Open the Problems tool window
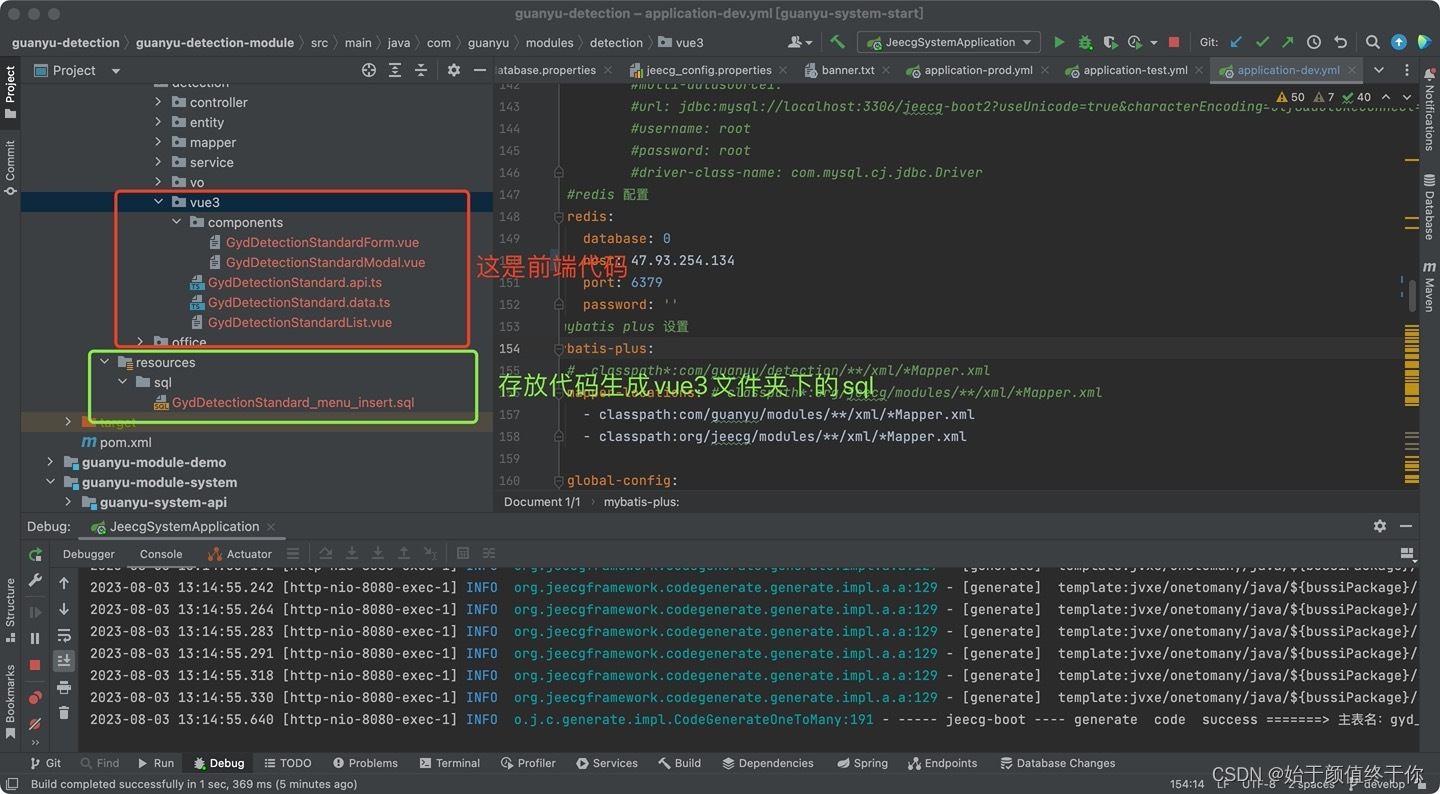Image resolution: width=1440 pixels, height=794 pixels. pyautogui.click(x=365, y=763)
